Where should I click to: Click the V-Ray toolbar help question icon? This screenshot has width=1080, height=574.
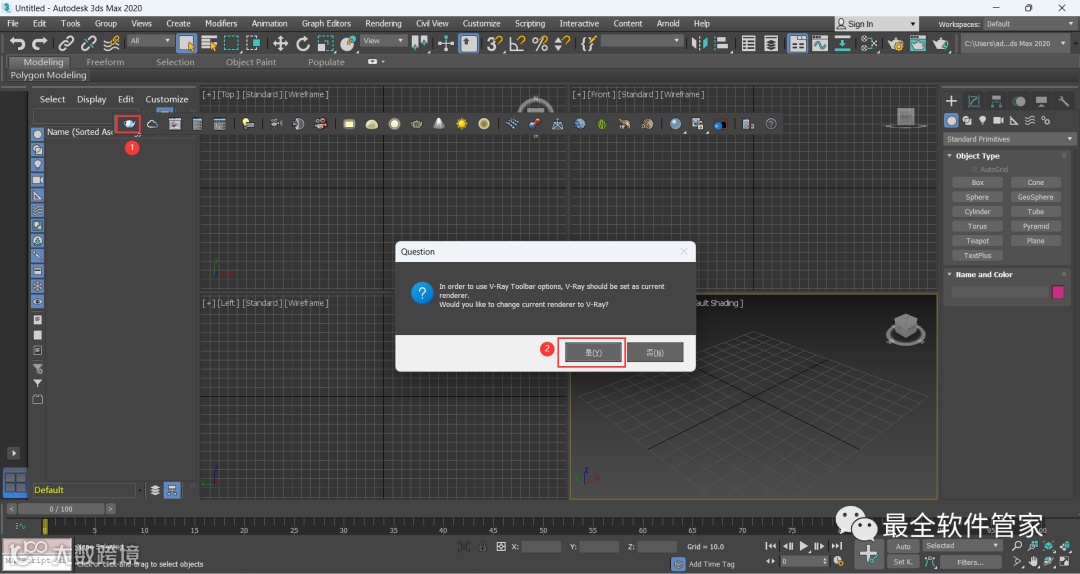pos(771,124)
